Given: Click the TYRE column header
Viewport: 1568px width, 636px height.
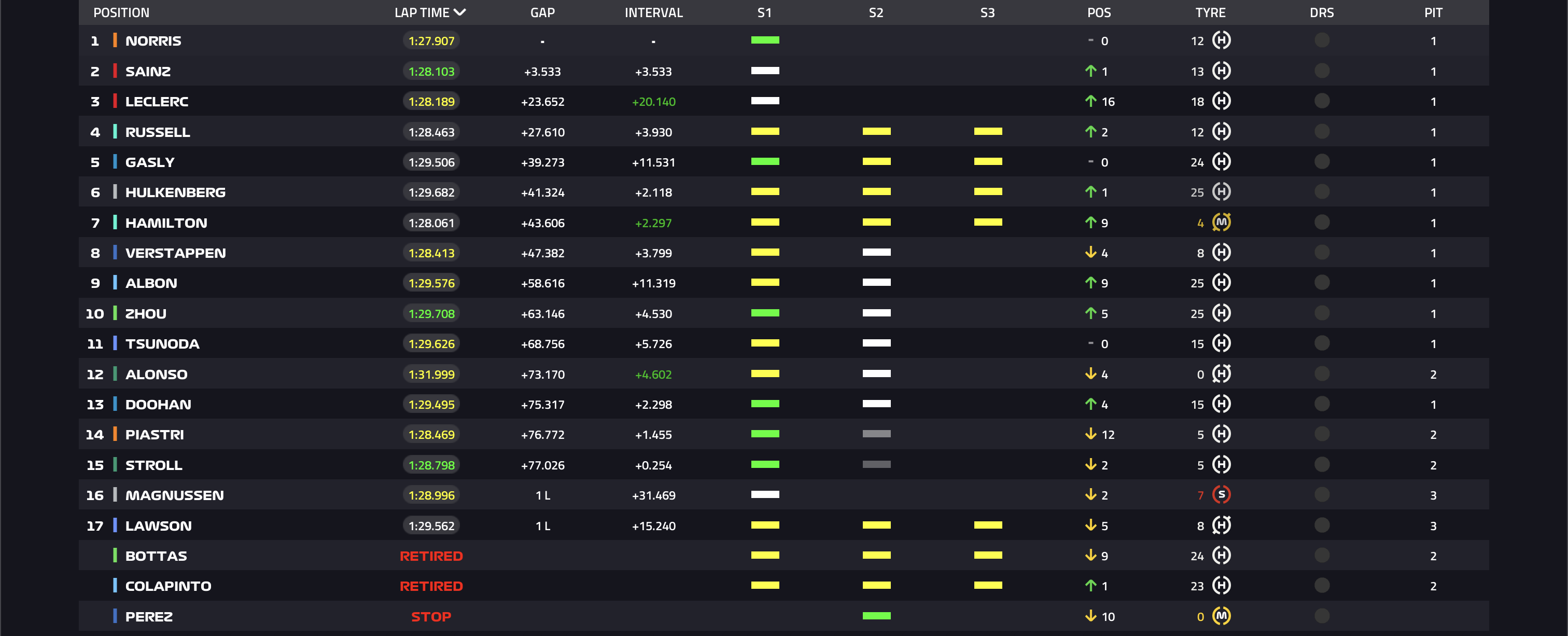Looking at the screenshot, I should [1210, 12].
